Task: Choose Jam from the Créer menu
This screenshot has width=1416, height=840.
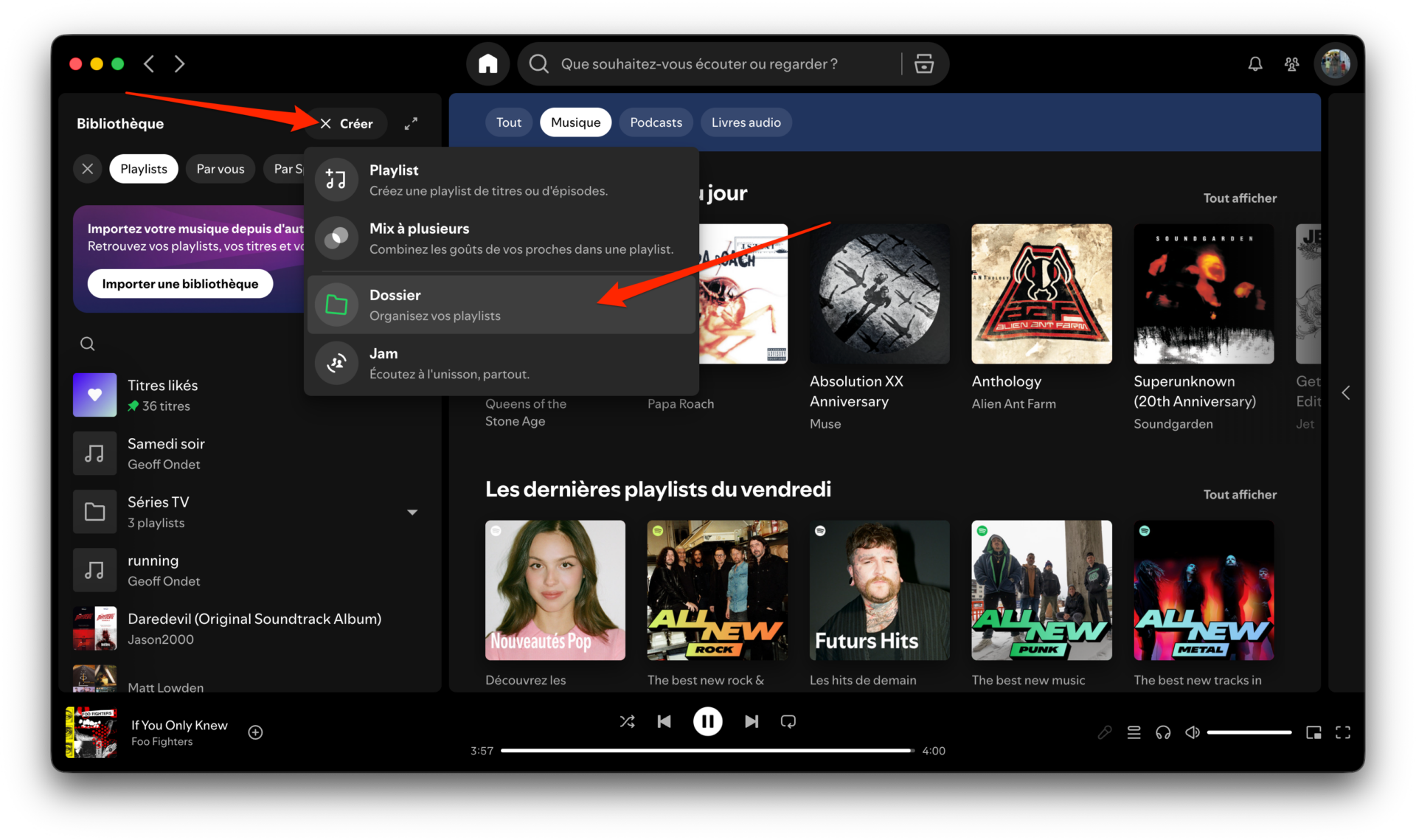Action: [502, 364]
